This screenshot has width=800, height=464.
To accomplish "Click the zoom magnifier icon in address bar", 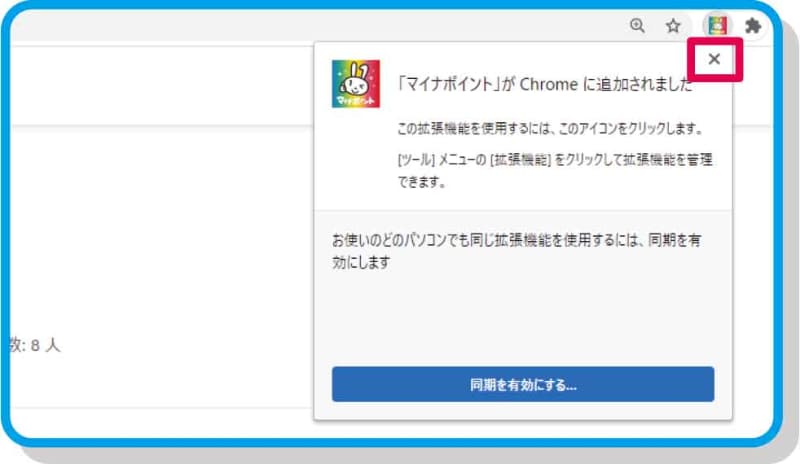I will pyautogui.click(x=637, y=26).
